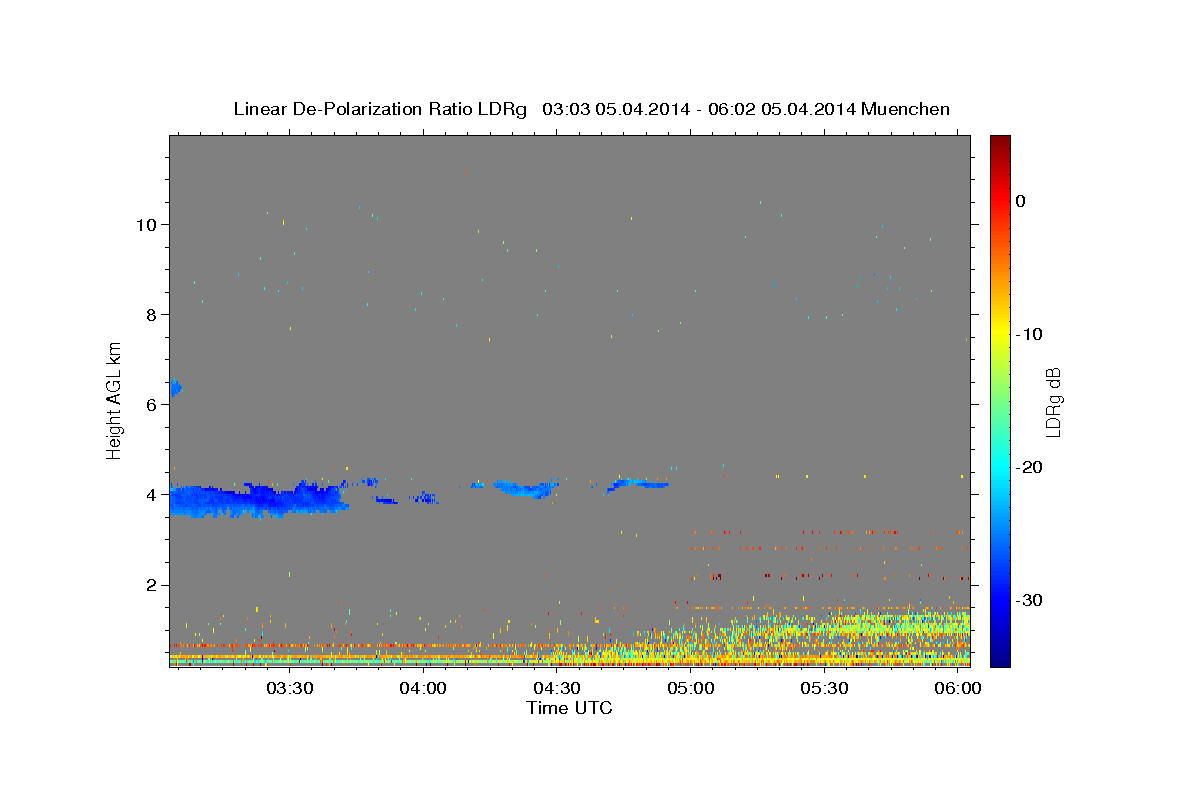This screenshot has width=1200, height=800.
Task: Click the height tick label 4
Action: pyautogui.click(x=151, y=495)
